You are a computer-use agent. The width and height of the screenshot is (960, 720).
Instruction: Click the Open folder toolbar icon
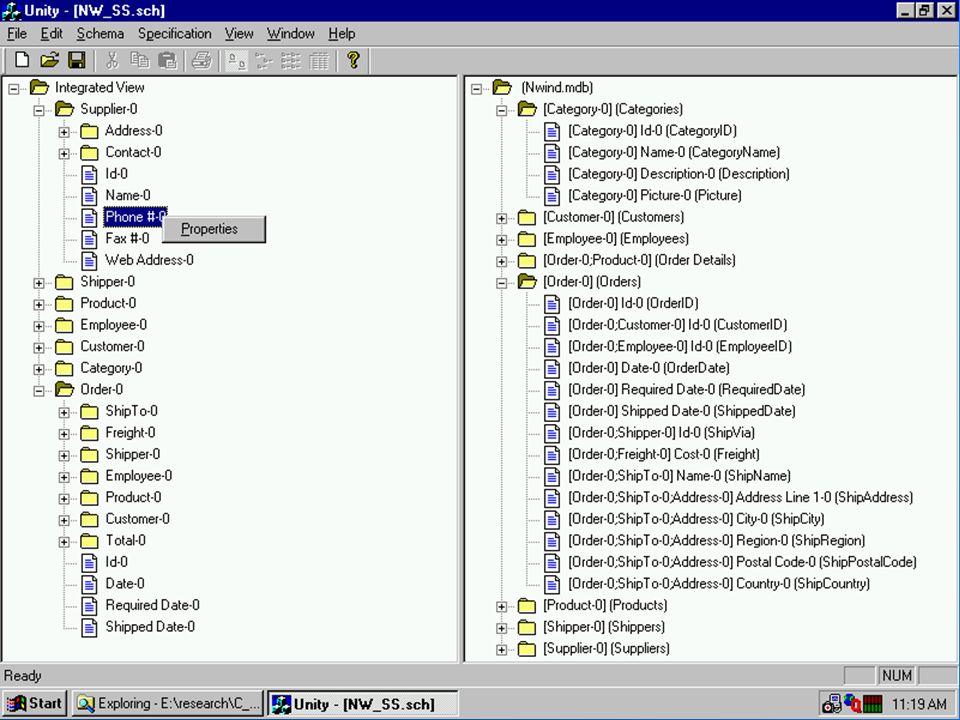tap(50, 60)
